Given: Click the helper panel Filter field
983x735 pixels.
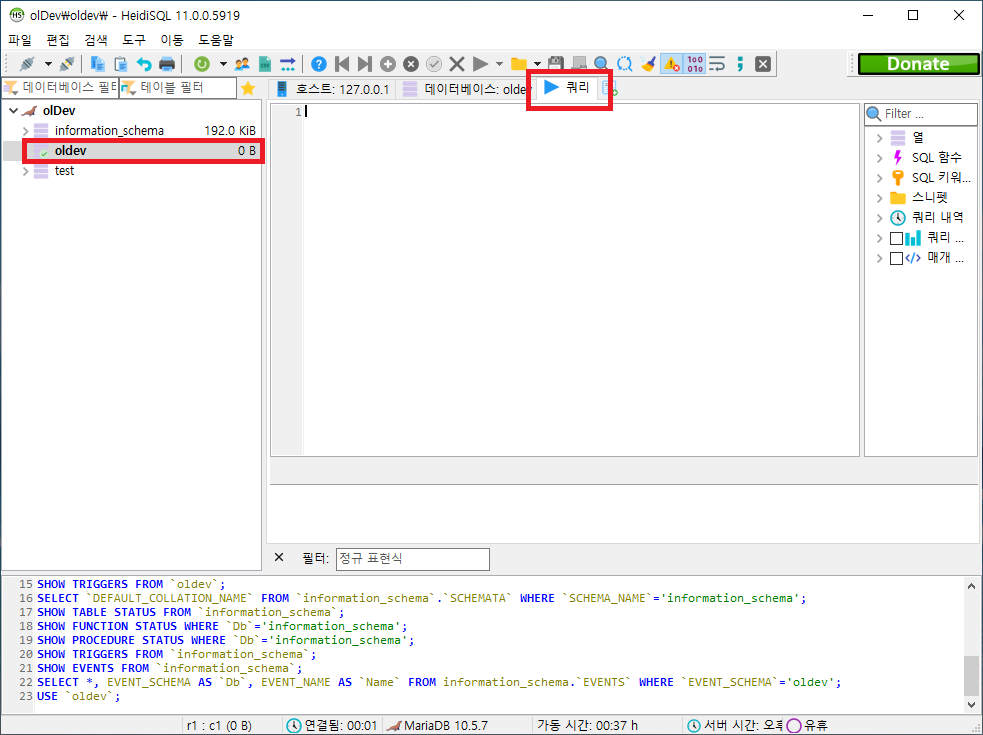Looking at the screenshot, I should coord(921,114).
